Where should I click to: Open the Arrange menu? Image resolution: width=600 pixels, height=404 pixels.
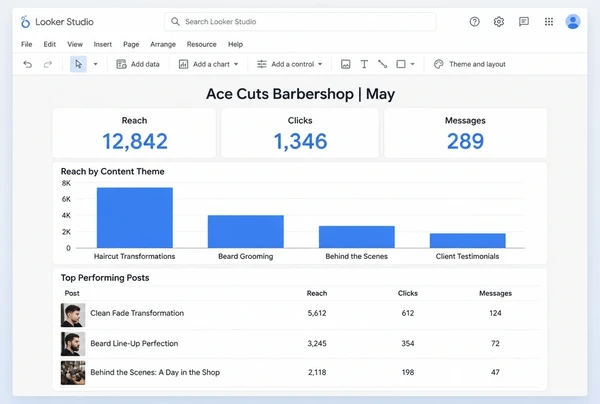point(163,44)
